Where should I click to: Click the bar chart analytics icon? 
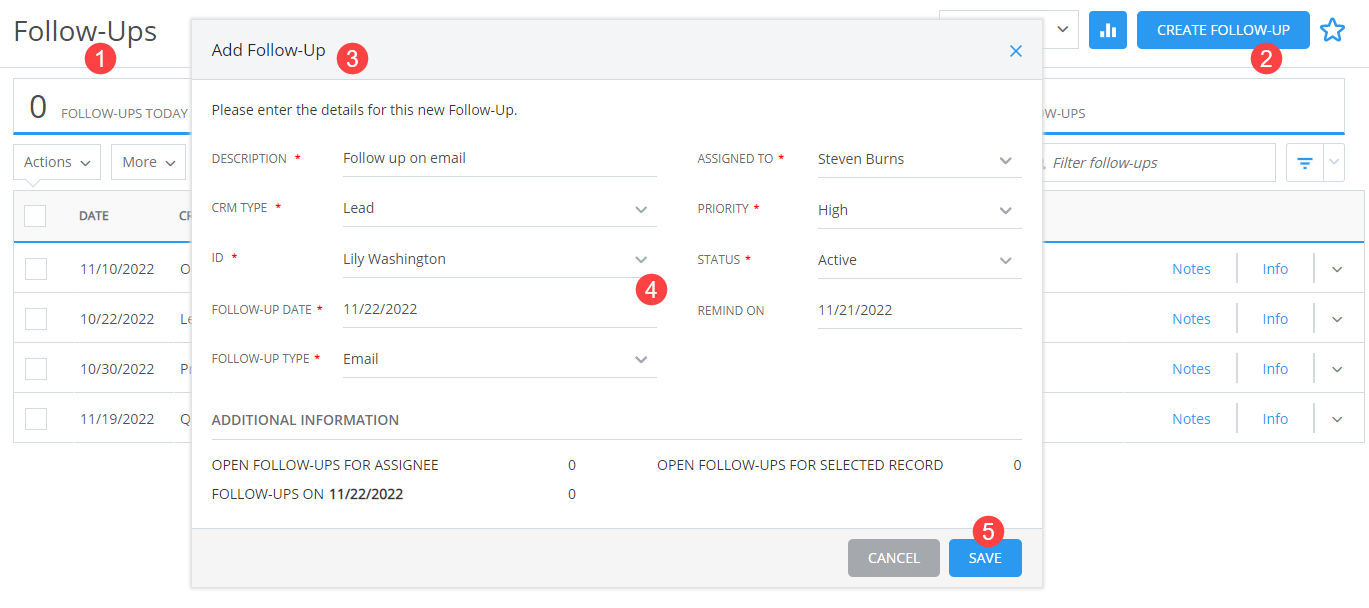click(x=1107, y=30)
